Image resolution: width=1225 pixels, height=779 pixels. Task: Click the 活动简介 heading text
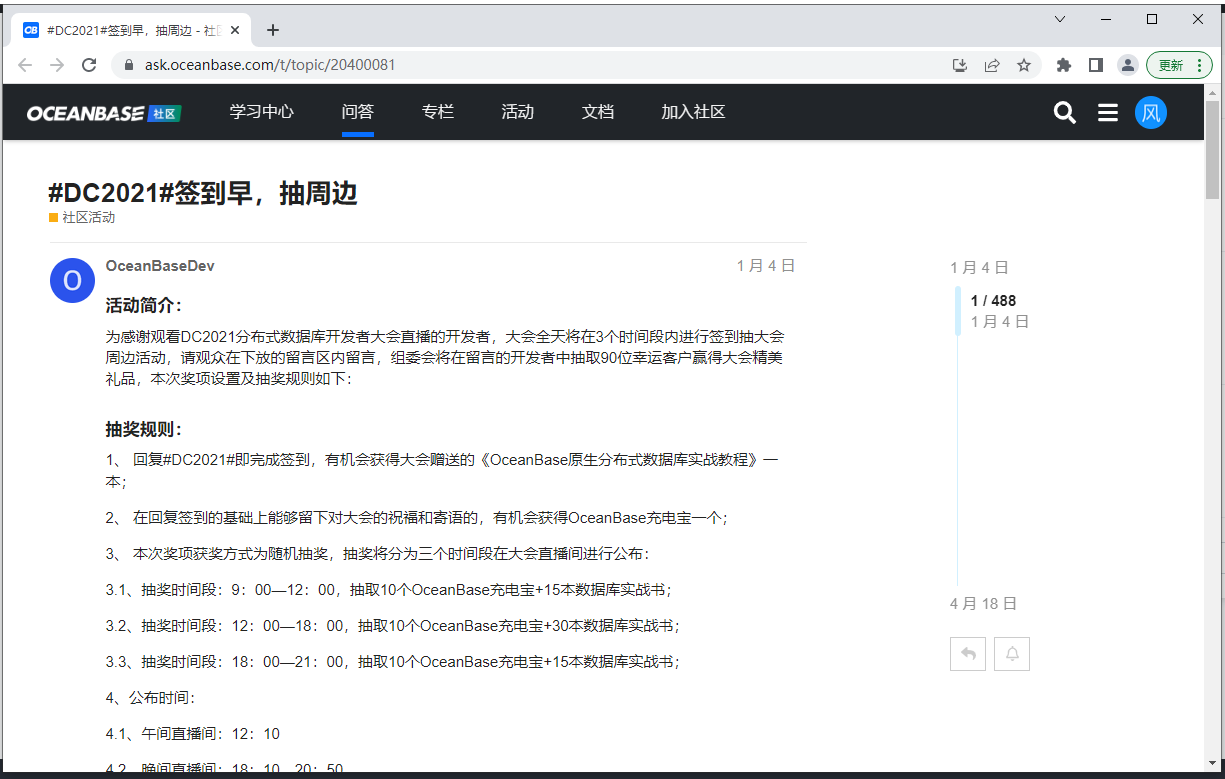point(144,305)
